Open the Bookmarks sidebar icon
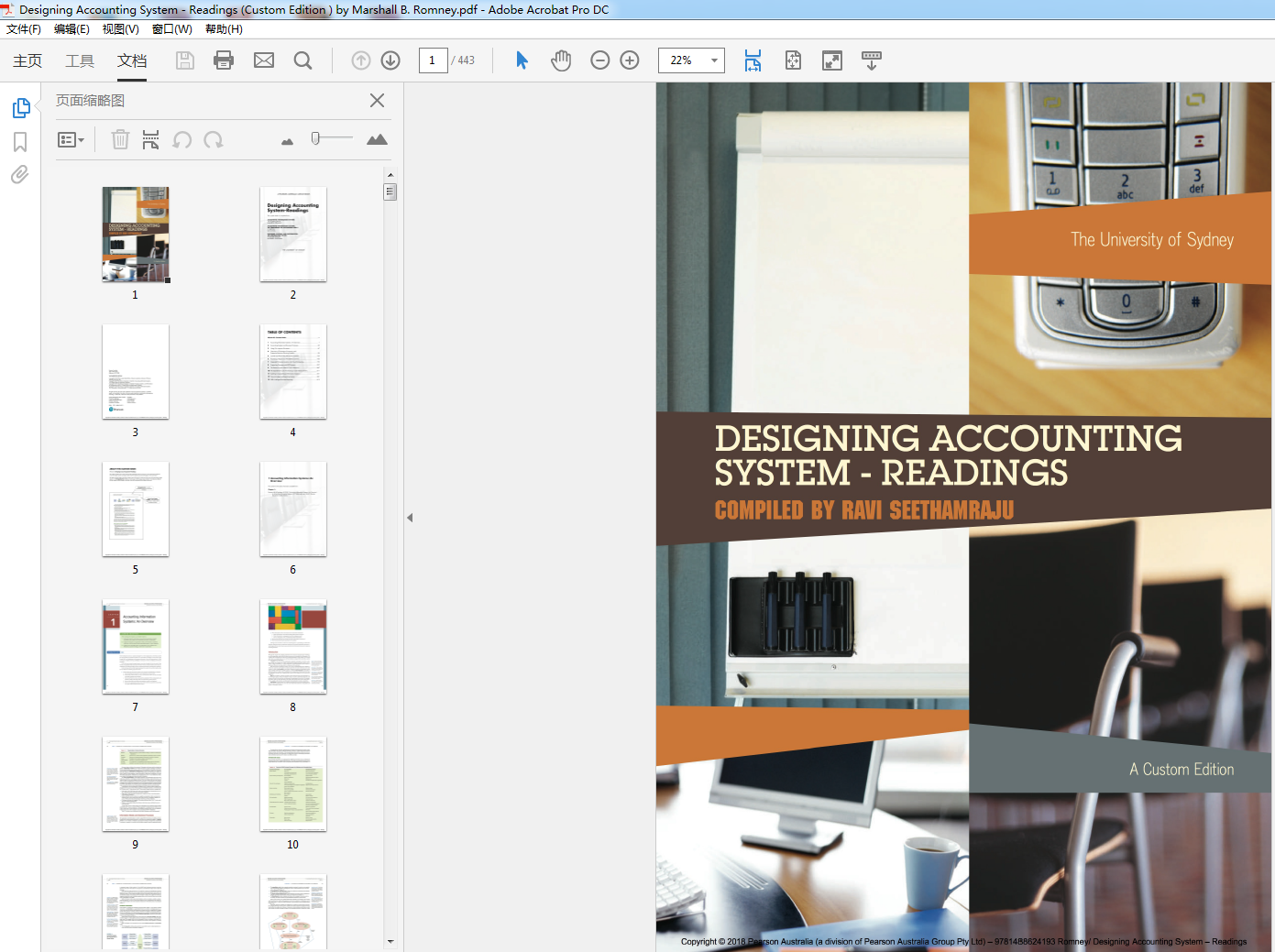 tap(20, 142)
